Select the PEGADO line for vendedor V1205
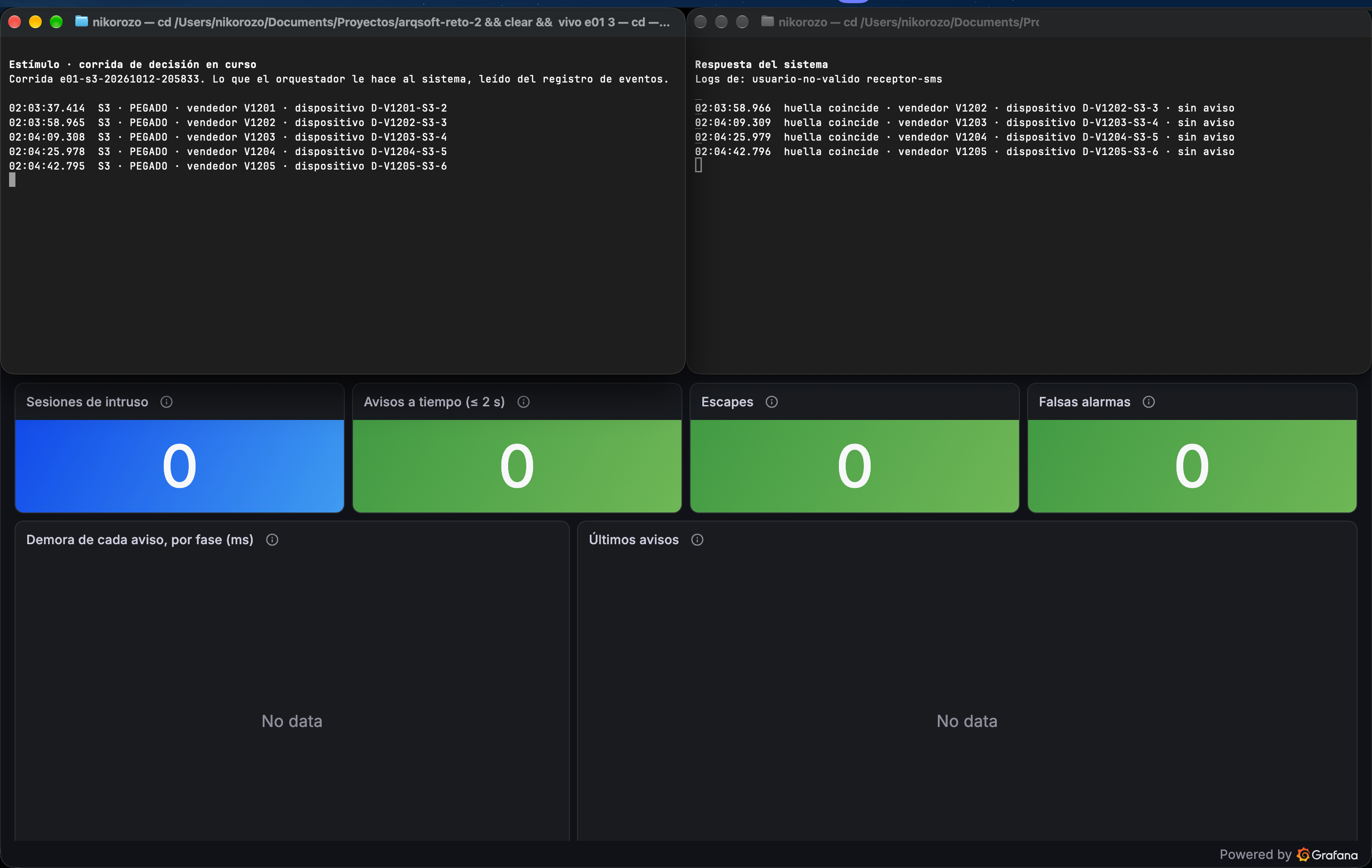Image resolution: width=1372 pixels, height=868 pixels. [x=228, y=166]
